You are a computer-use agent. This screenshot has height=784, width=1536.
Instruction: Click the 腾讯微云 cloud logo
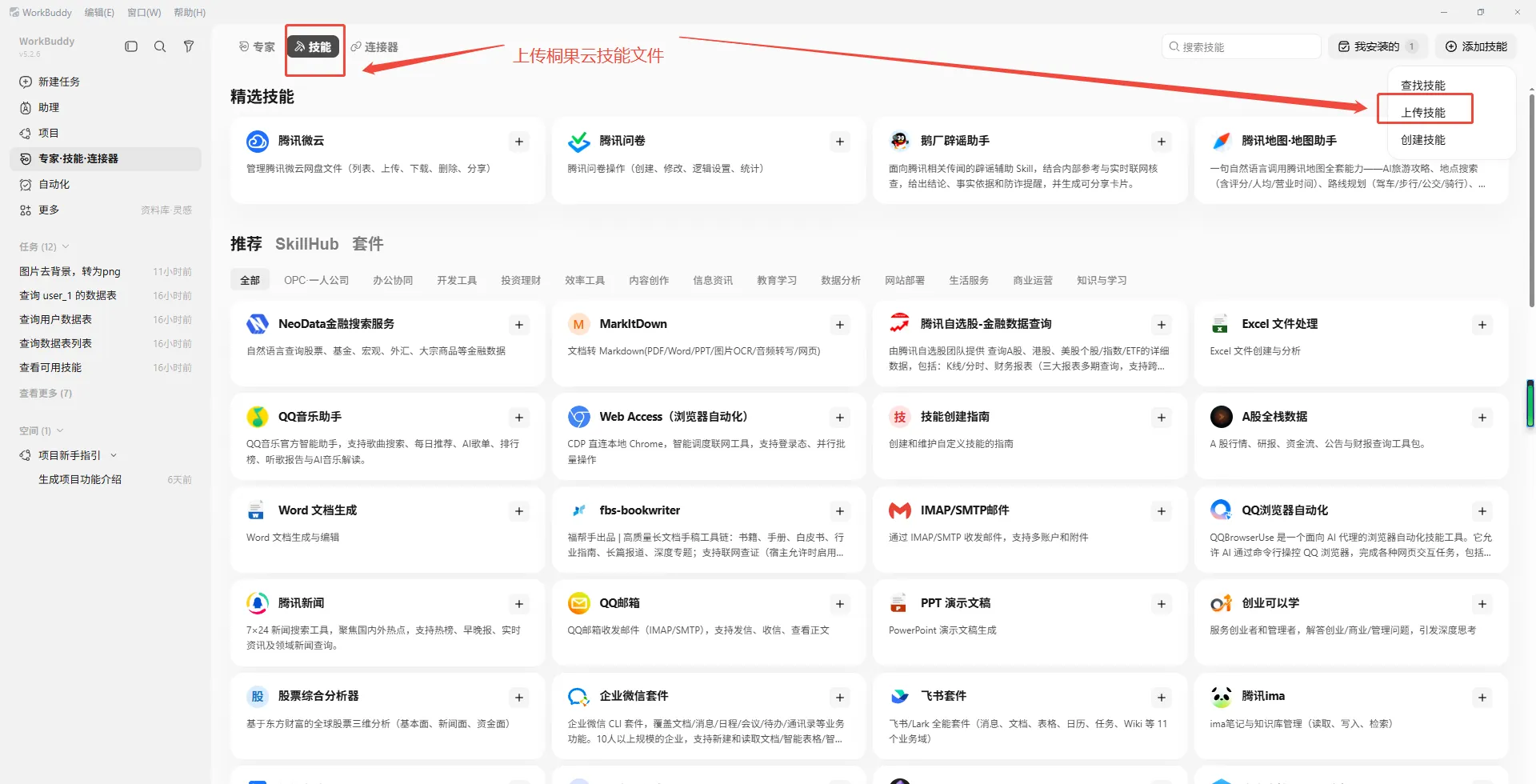tap(258, 142)
